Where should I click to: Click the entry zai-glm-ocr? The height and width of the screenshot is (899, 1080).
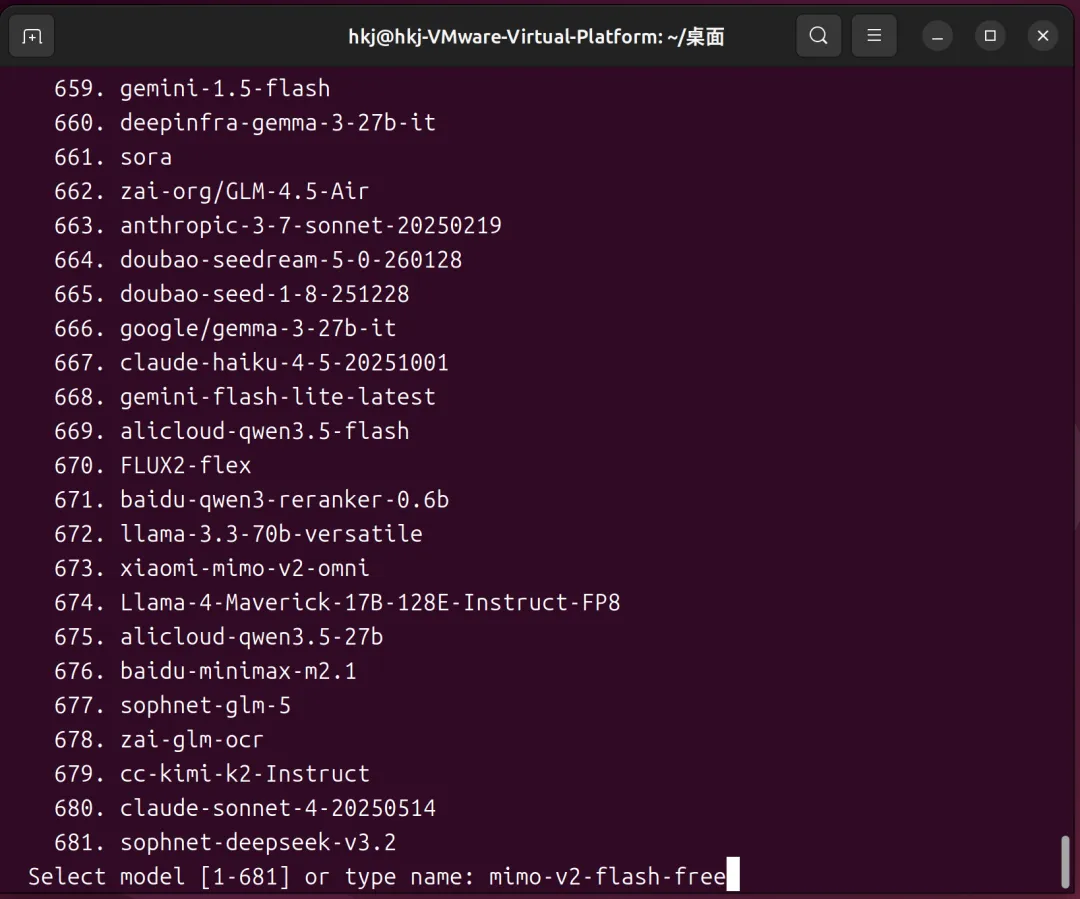[192, 740]
